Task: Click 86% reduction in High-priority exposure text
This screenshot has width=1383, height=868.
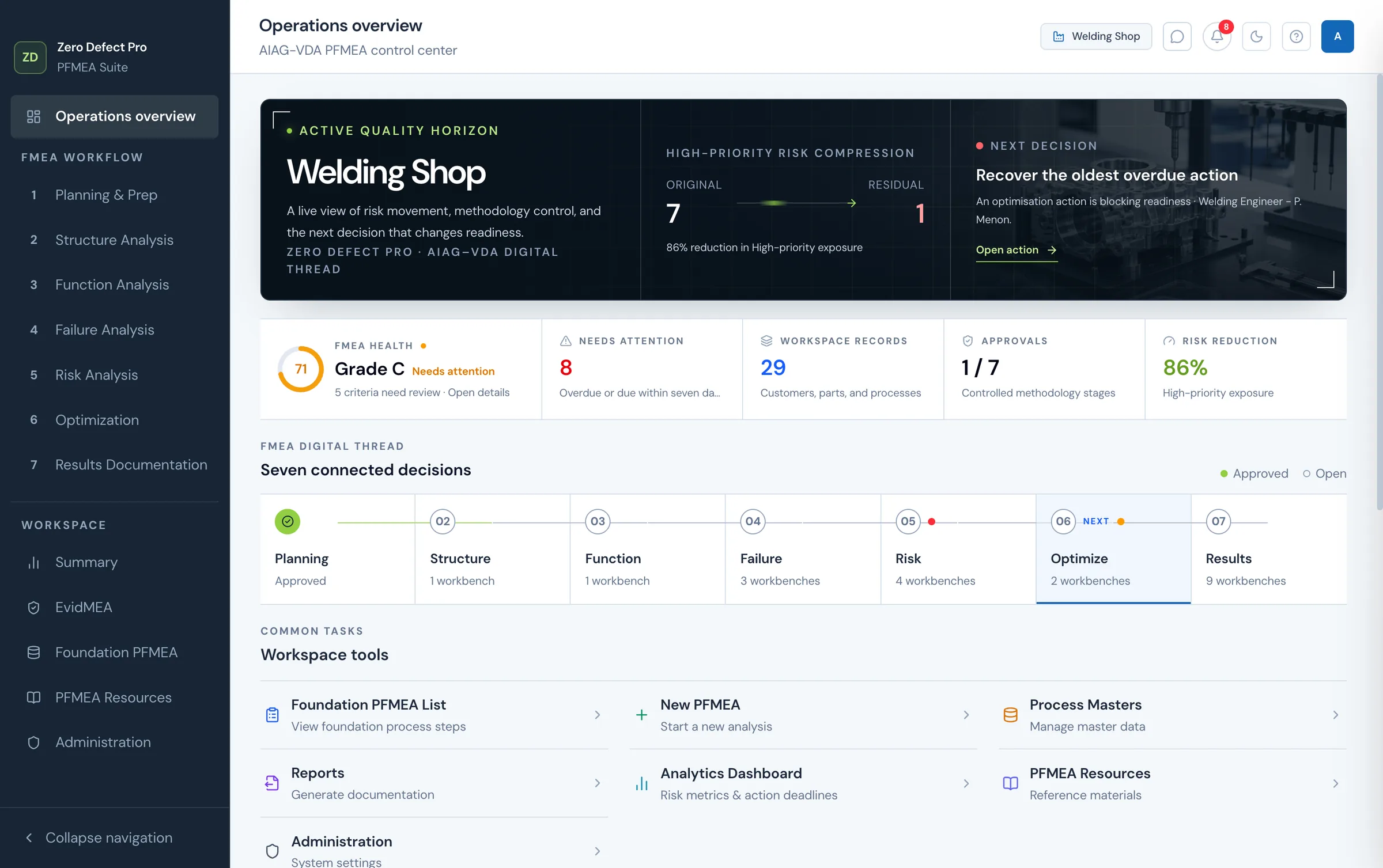Action: (764, 248)
